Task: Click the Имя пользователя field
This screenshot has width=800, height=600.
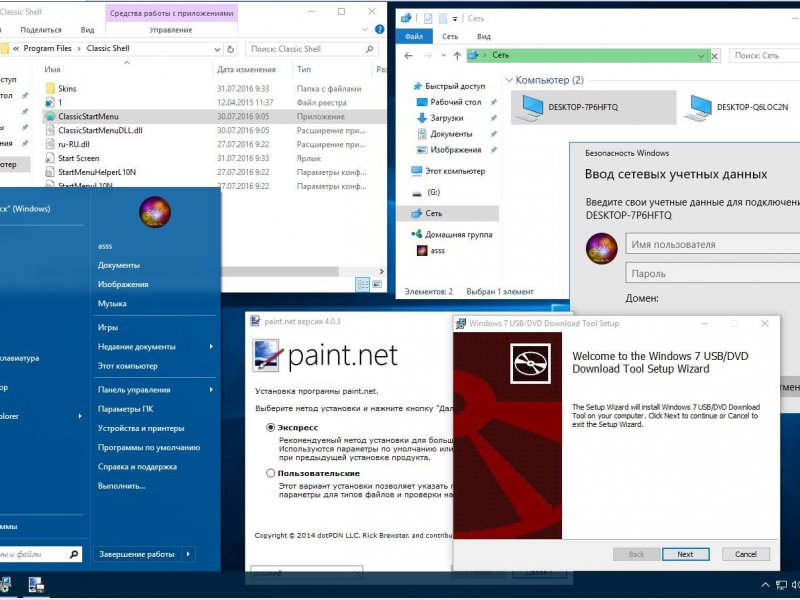Action: coord(712,244)
